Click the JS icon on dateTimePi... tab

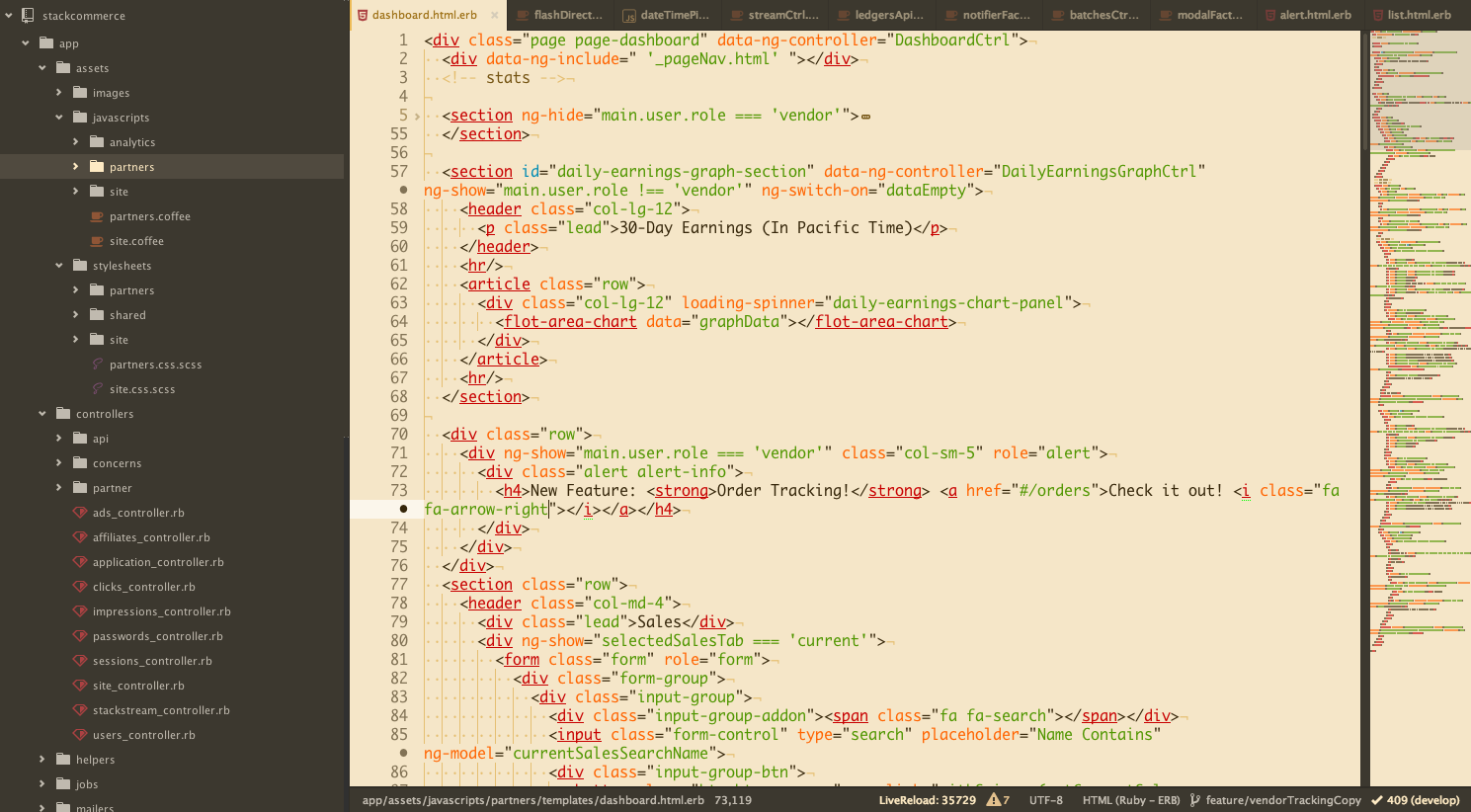(x=628, y=16)
